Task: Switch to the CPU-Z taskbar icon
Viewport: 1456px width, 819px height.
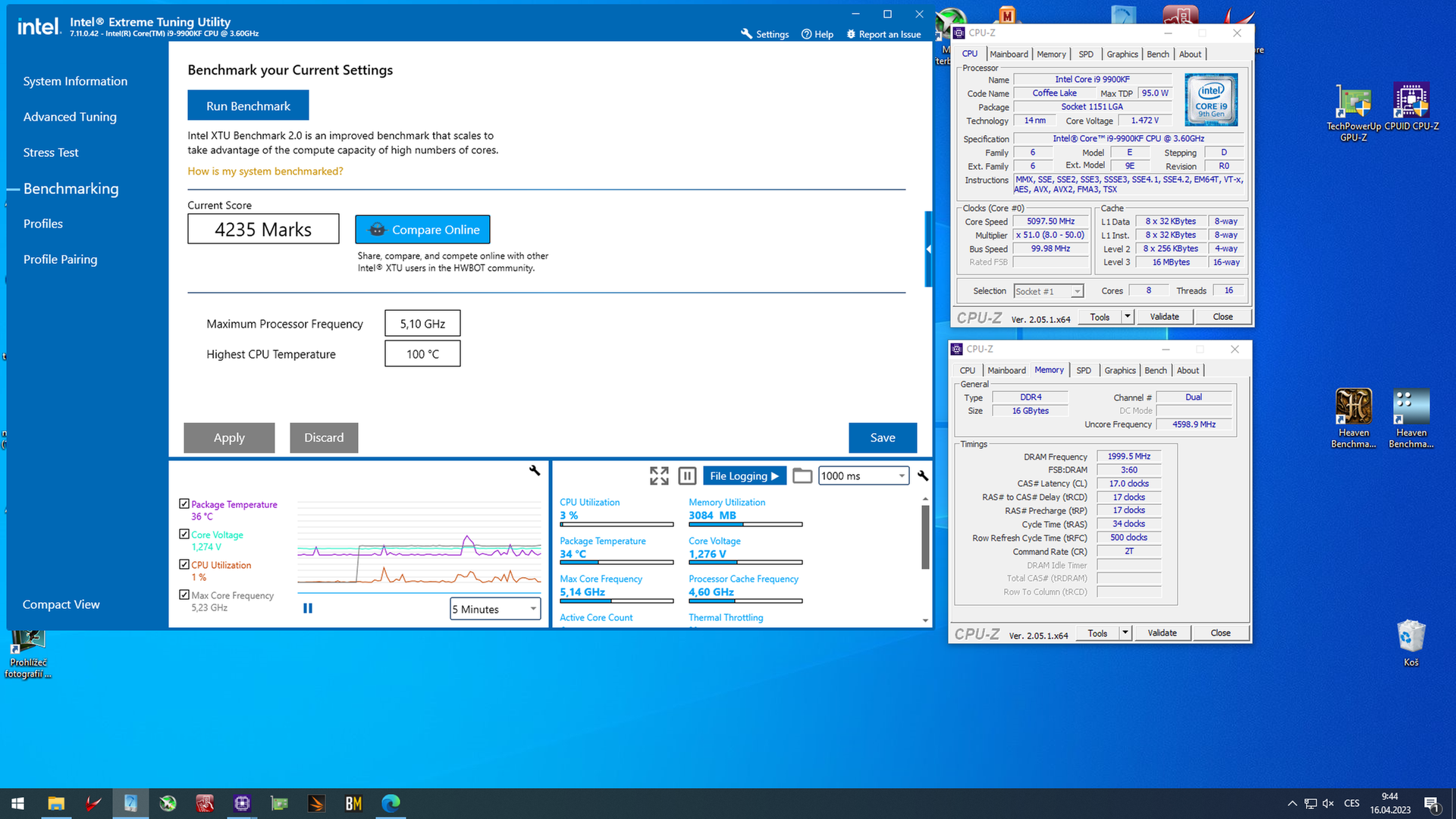Action: (x=242, y=803)
